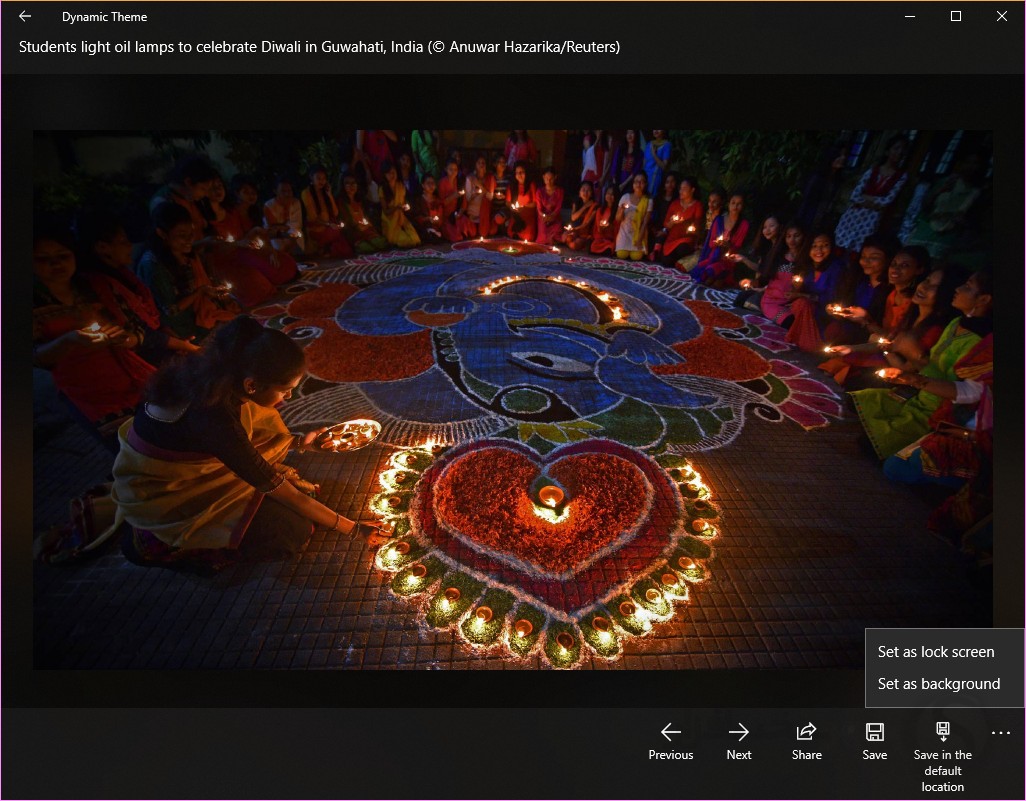Go back using the top-left arrow
Image resolution: width=1026 pixels, height=801 pixels.
pyautogui.click(x=25, y=16)
